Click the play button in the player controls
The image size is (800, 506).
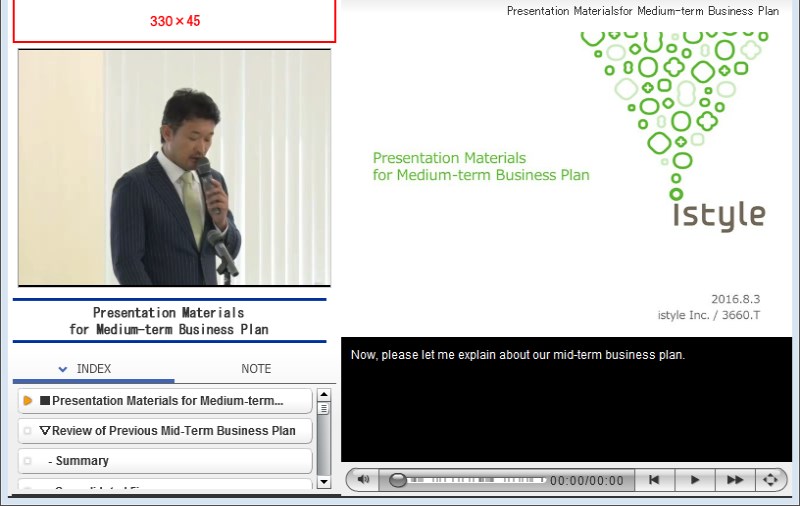[695, 479]
